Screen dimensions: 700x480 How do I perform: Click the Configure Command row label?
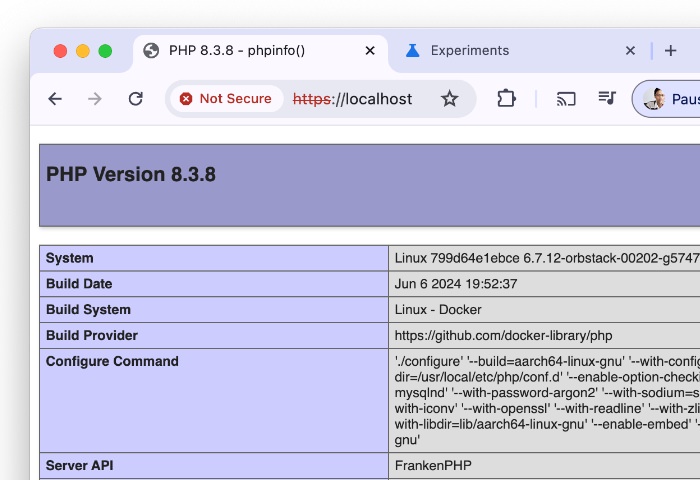pos(112,361)
